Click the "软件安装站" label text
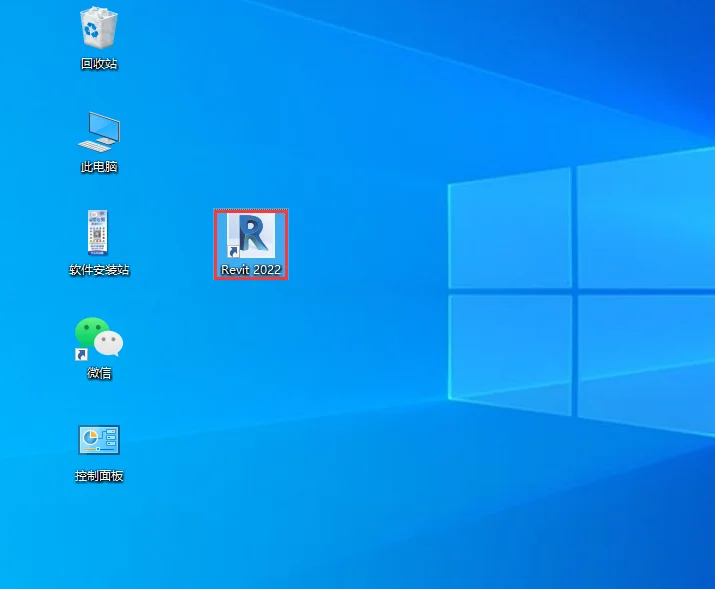This screenshot has height=589, width=715. [99, 270]
